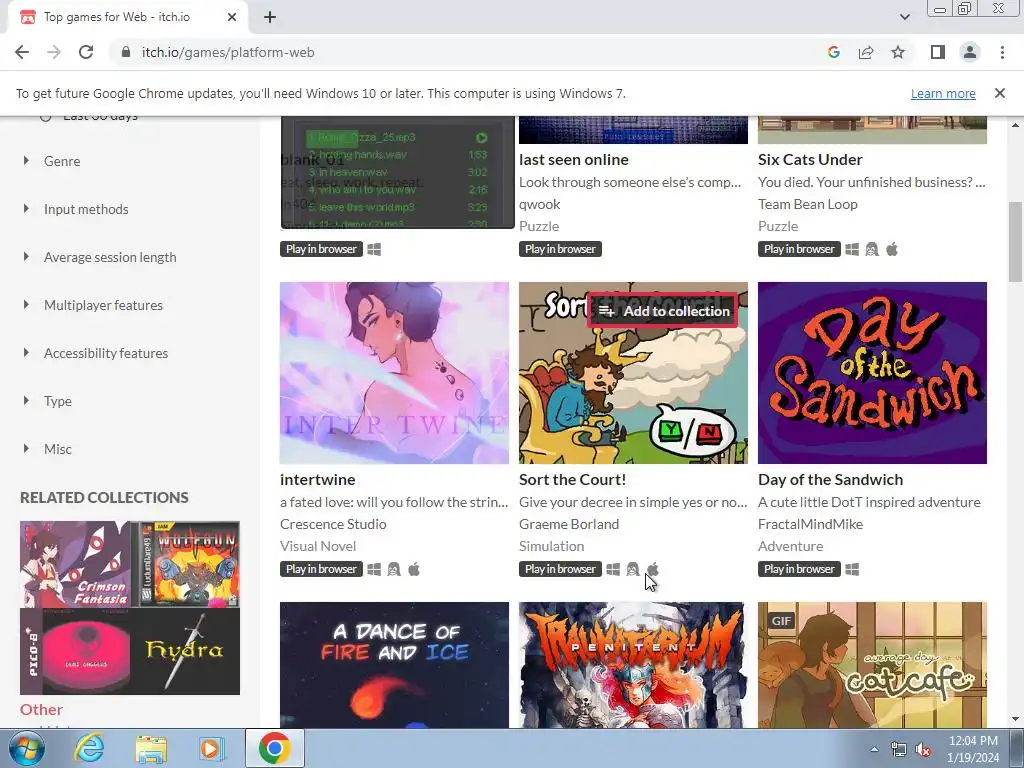Open Google search icon in address bar
The image size is (1024, 768).
(833, 52)
